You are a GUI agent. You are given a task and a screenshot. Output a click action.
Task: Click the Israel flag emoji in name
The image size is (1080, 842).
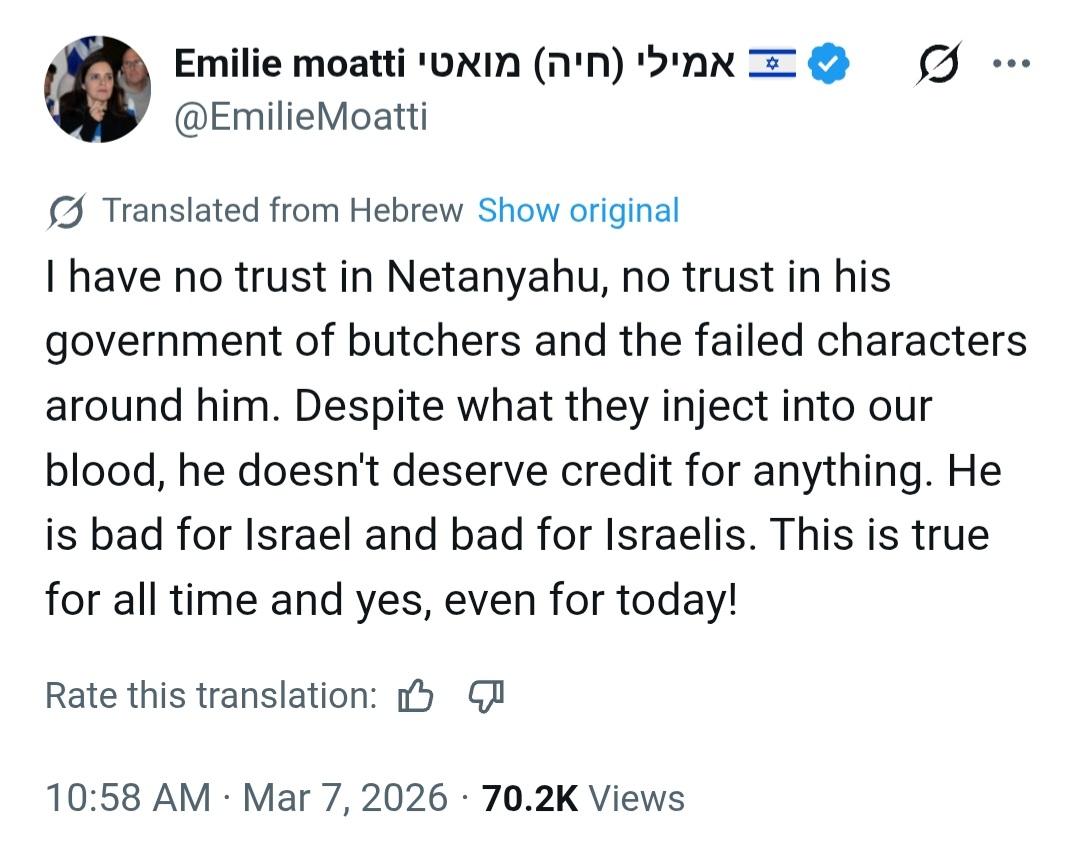pyautogui.click(x=772, y=64)
